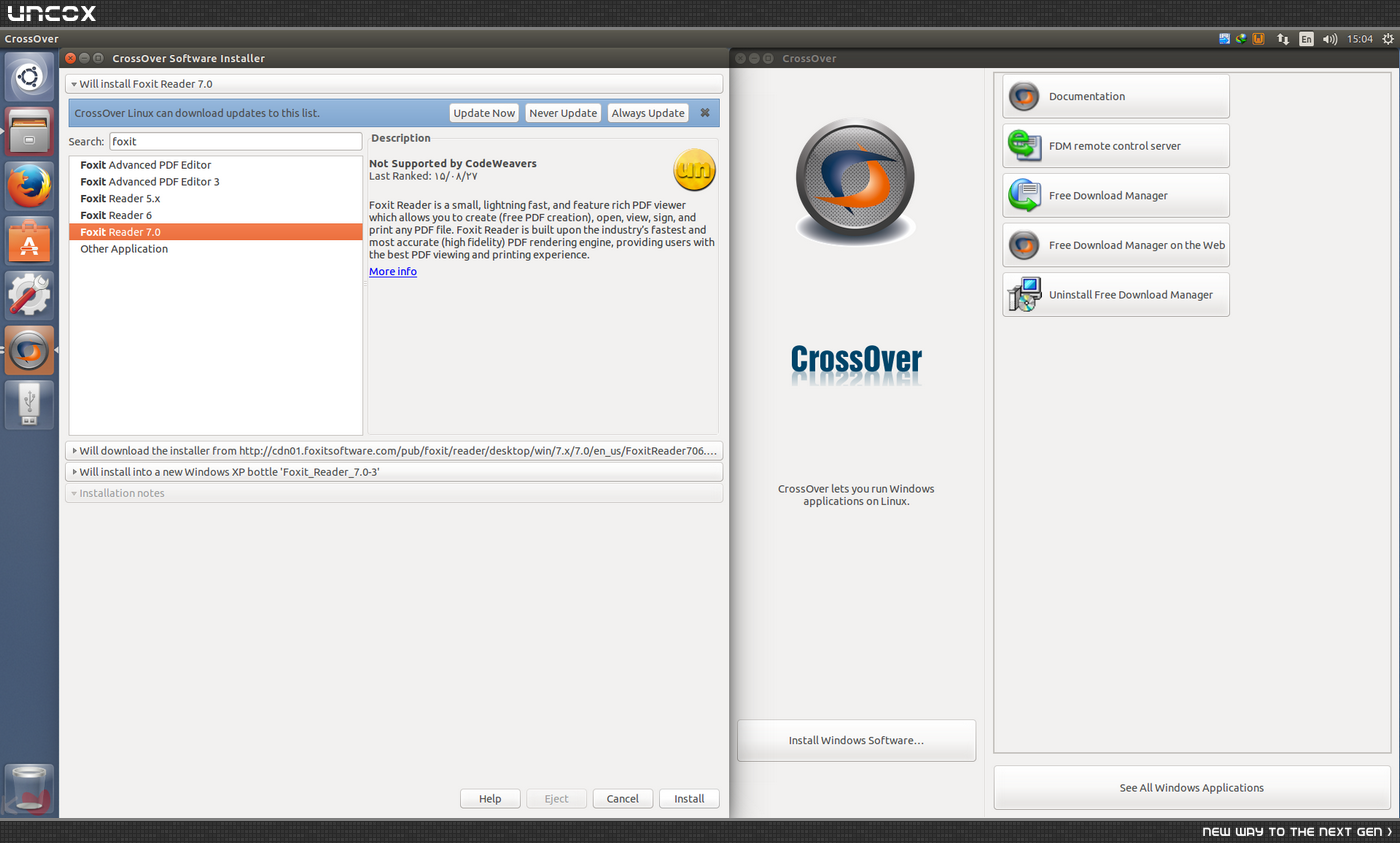Image resolution: width=1400 pixels, height=843 pixels.
Task: Open the Files manager from the dock
Action: [29, 131]
